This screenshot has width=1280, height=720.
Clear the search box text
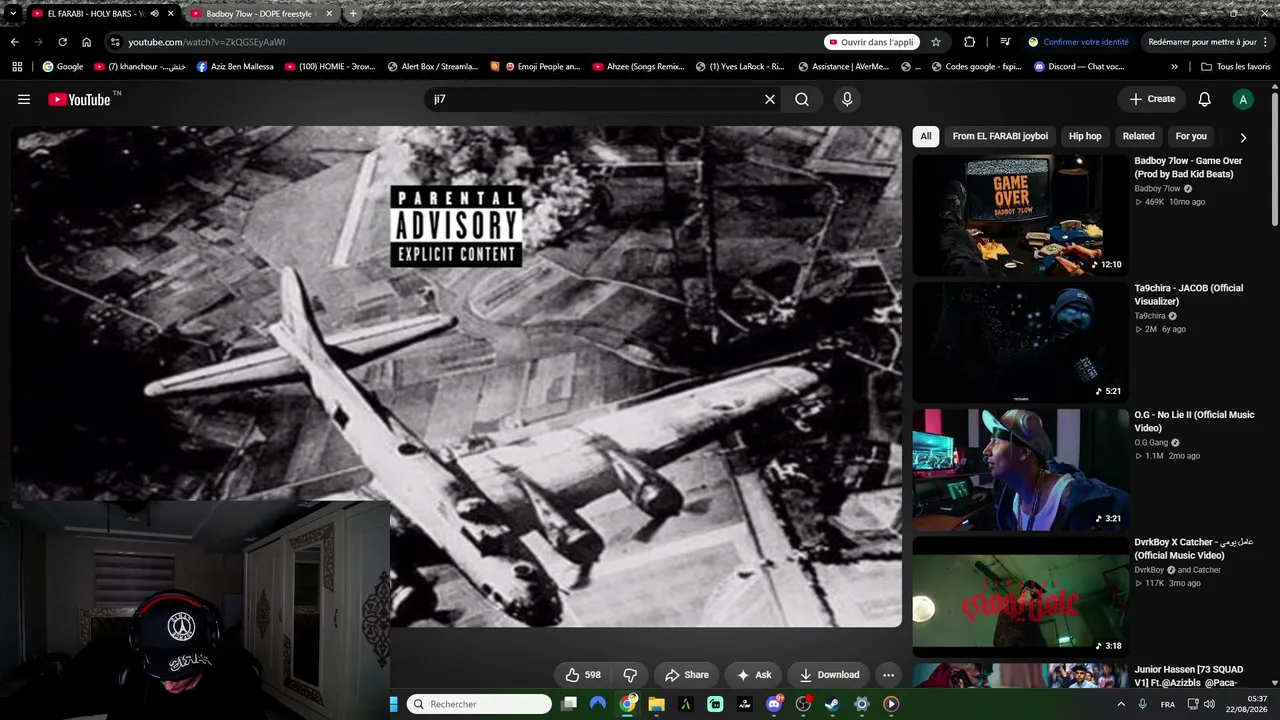(x=770, y=99)
